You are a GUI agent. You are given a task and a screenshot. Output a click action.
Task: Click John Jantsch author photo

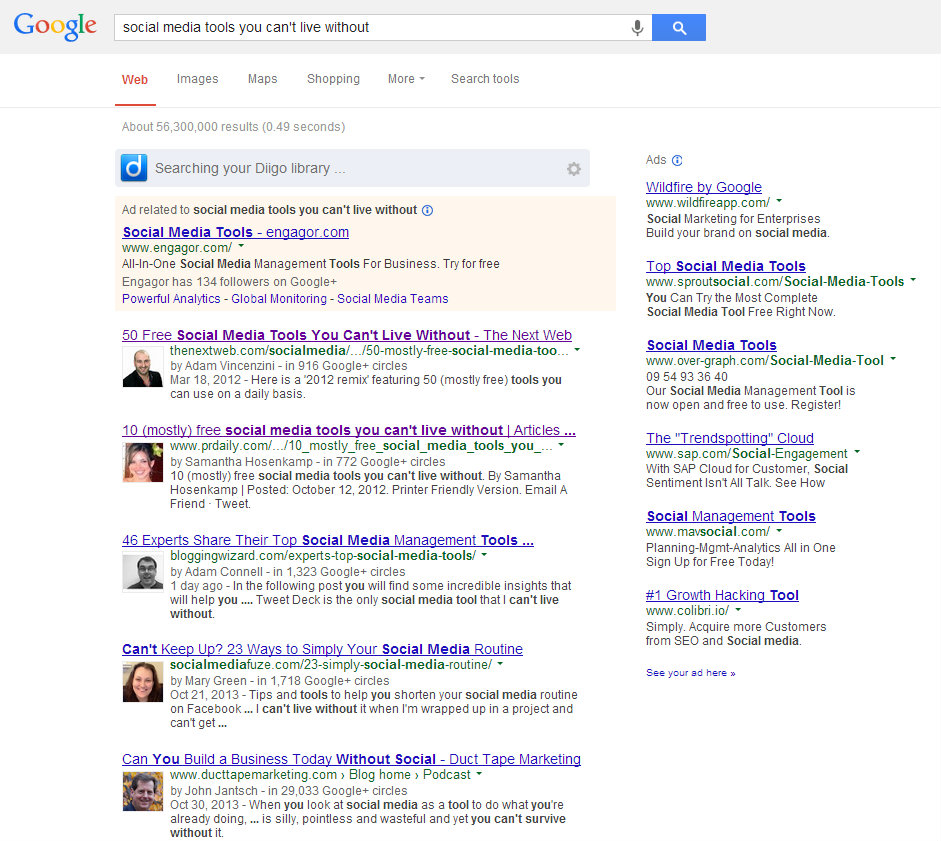[143, 791]
